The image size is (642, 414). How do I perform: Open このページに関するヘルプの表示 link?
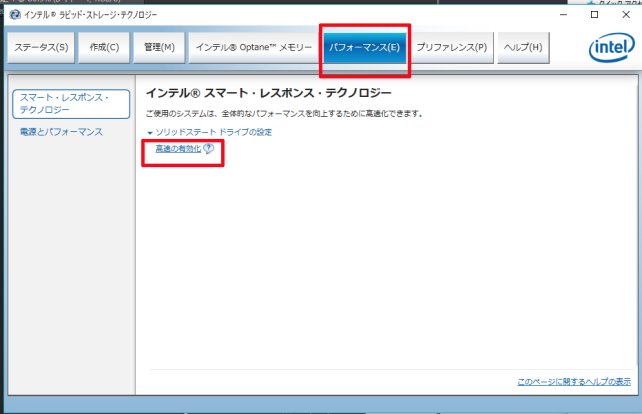pos(574,382)
